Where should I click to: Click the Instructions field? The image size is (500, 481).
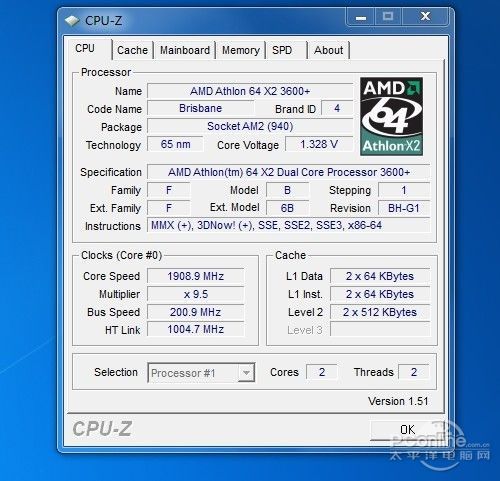pyautogui.click(x=289, y=226)
